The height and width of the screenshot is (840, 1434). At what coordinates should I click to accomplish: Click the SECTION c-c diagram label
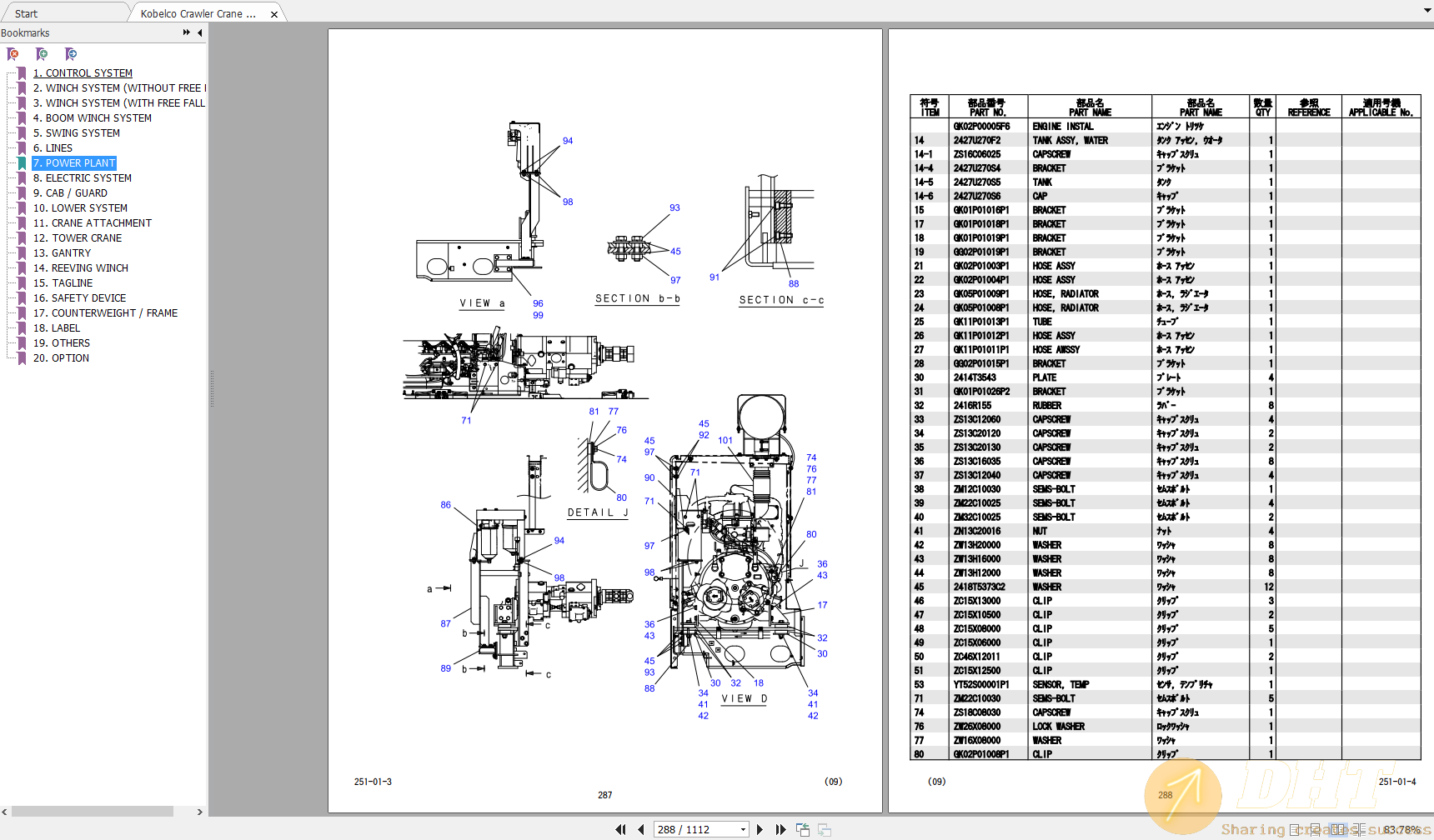pyautogui.click(x=781, y=300)
